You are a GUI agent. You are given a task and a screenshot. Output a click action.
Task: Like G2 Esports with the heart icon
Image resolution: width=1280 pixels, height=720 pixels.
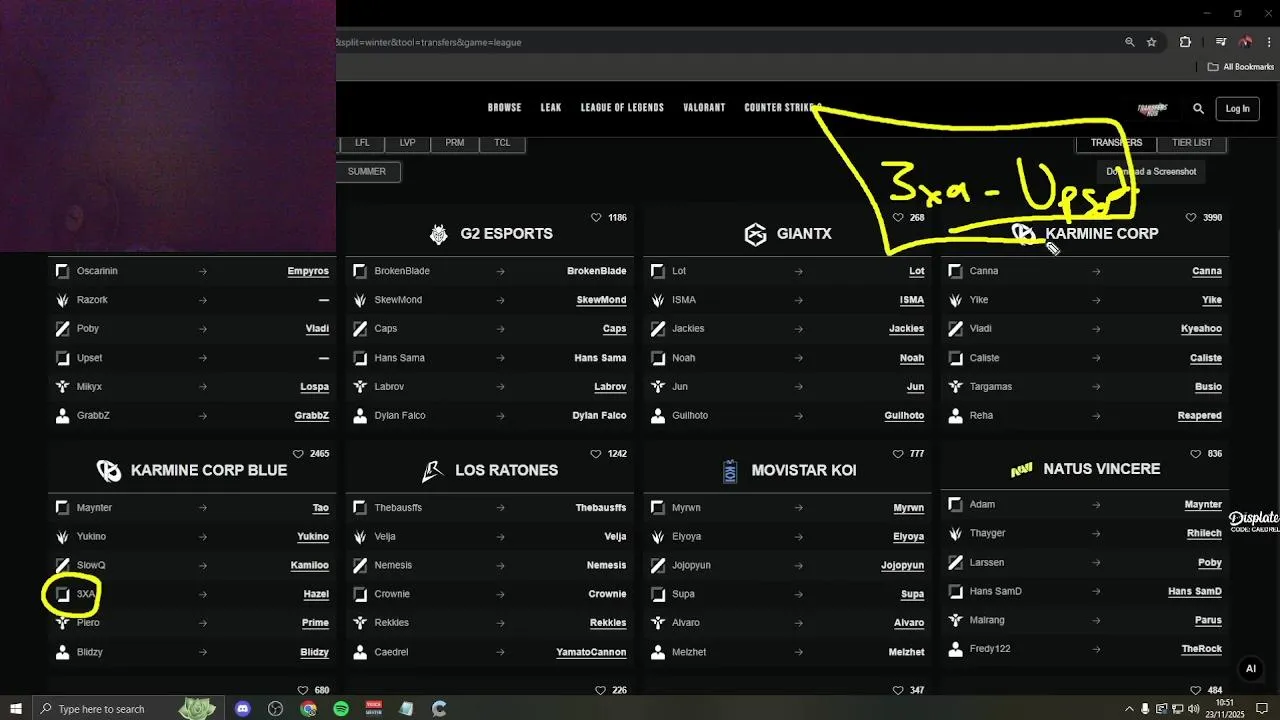pyautogui.click(x=597, y=217)
